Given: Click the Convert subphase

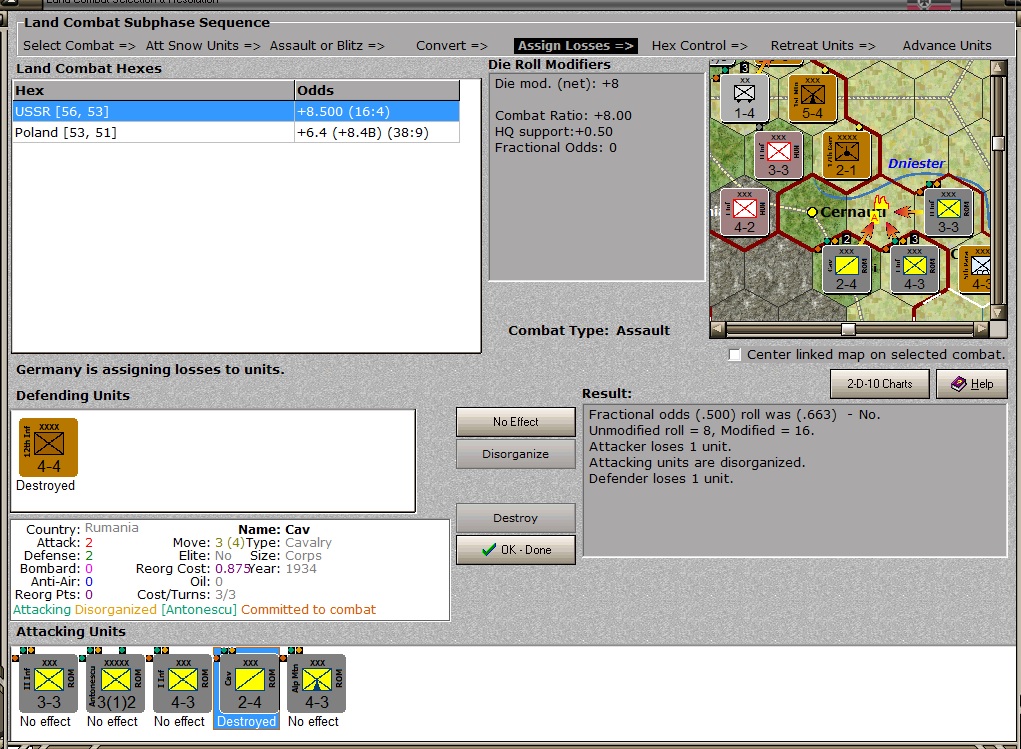Looking at the screenshot, I should coord(452,46).
